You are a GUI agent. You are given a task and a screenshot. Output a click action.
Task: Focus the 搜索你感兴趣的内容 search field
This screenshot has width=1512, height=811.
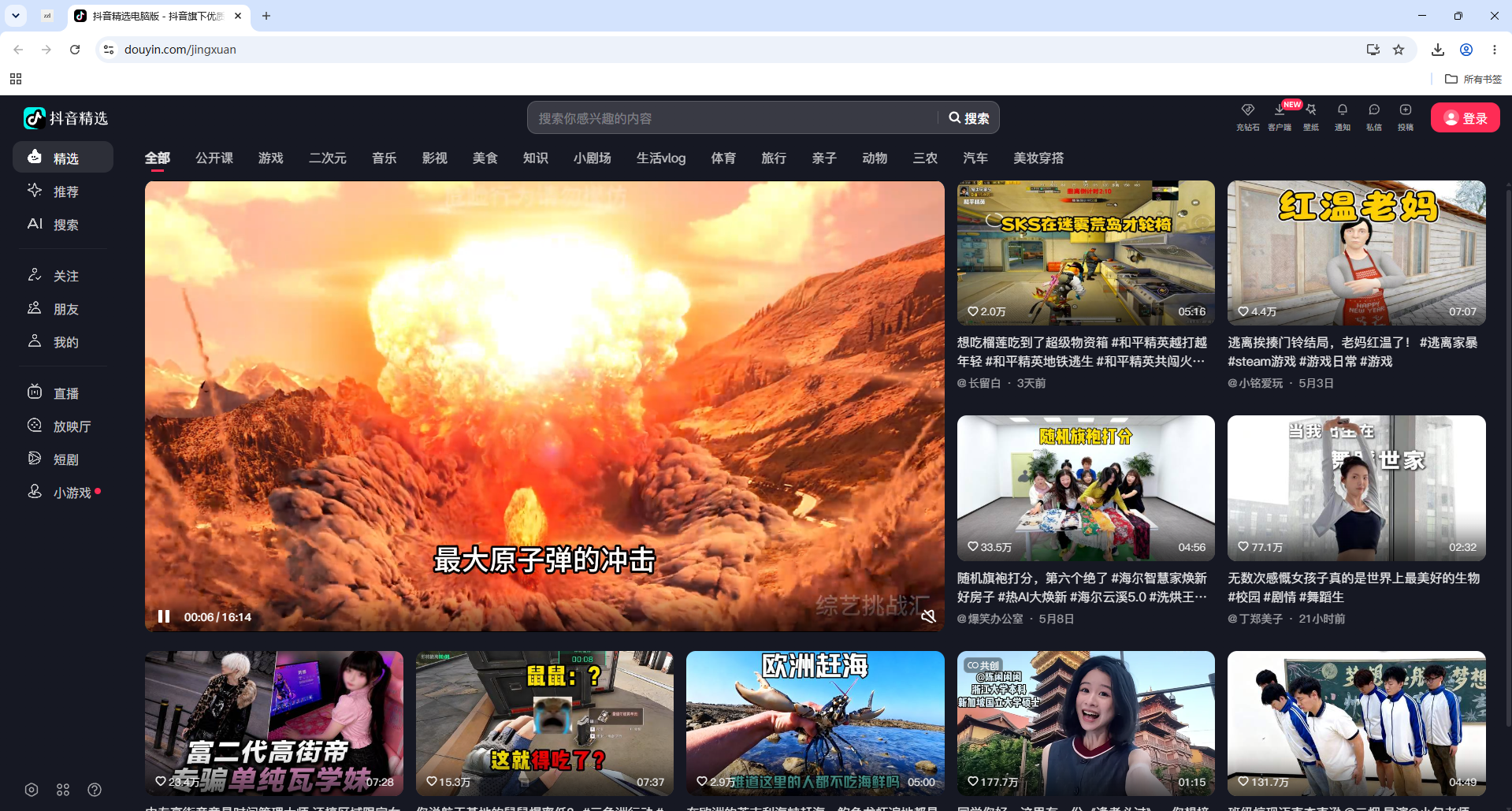tap(733, 118)
